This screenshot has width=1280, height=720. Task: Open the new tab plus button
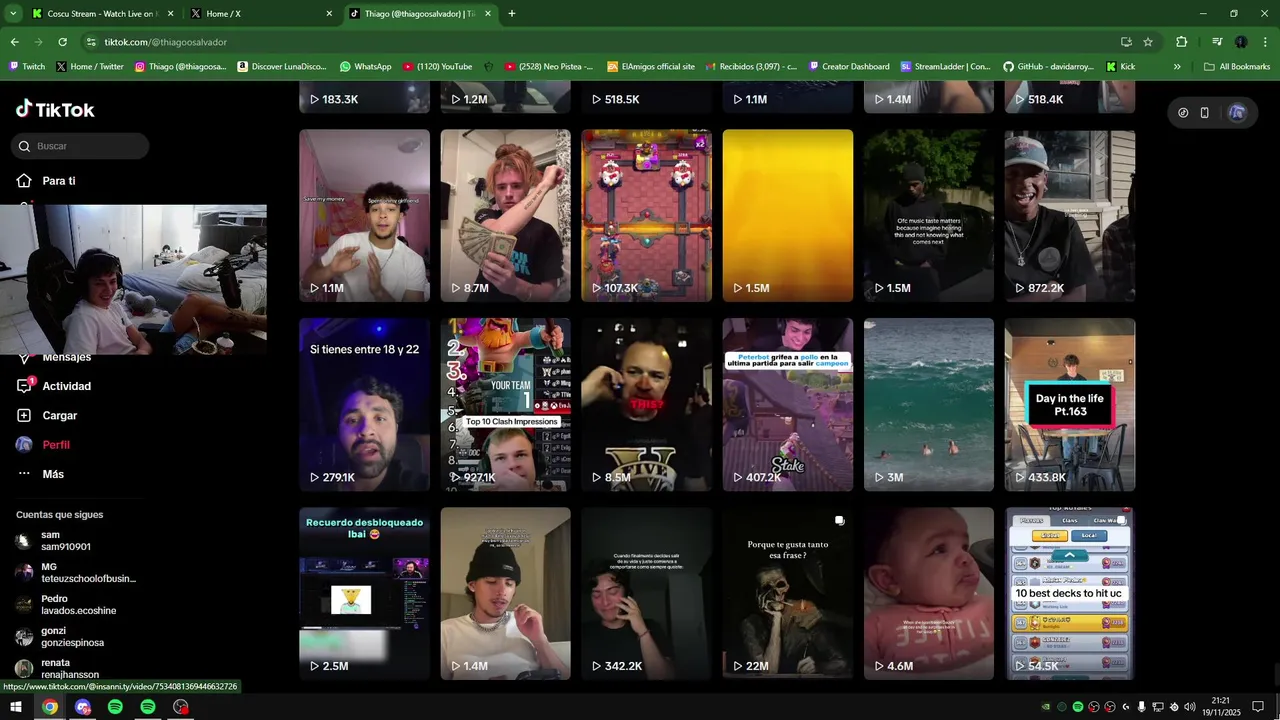[512, 14]
